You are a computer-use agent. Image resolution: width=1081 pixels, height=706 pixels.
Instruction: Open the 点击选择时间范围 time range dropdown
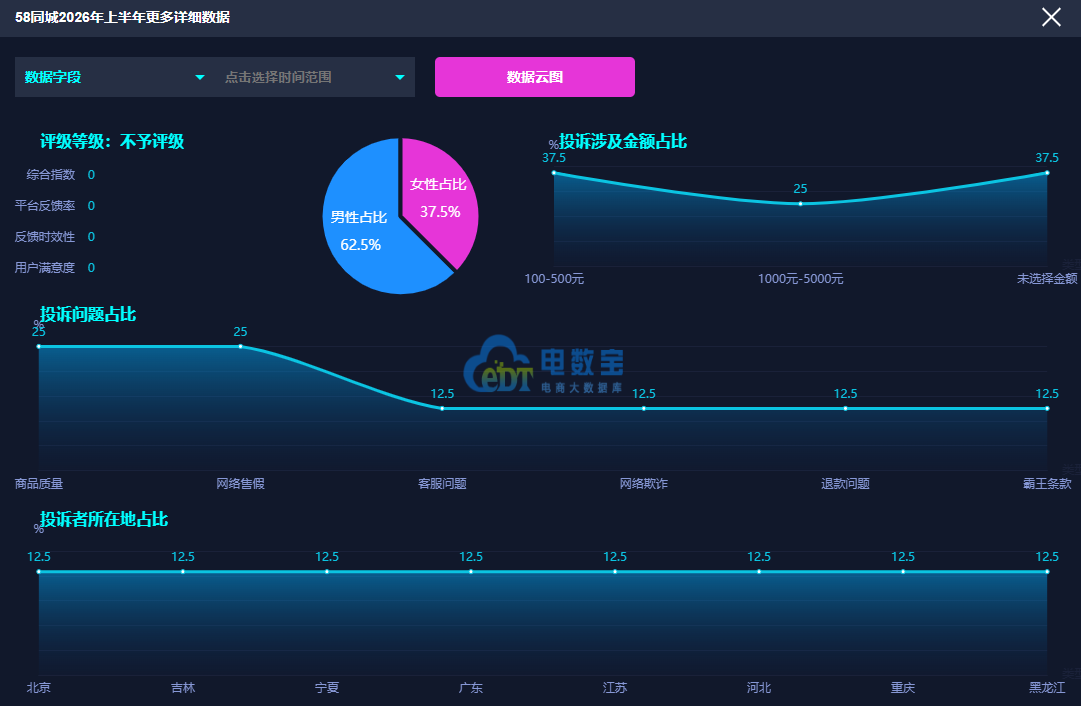click(315, 77)
